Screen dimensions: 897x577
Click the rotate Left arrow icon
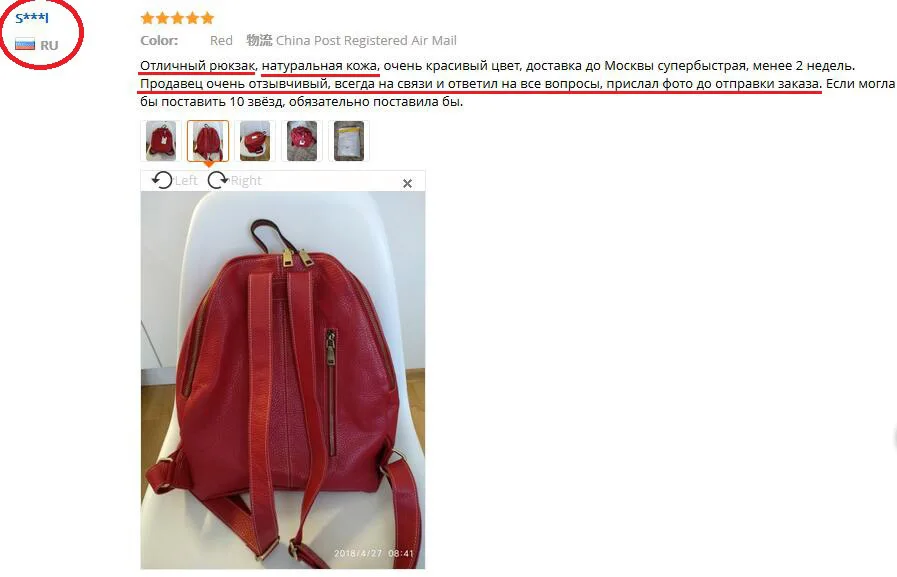pos(162,180)
